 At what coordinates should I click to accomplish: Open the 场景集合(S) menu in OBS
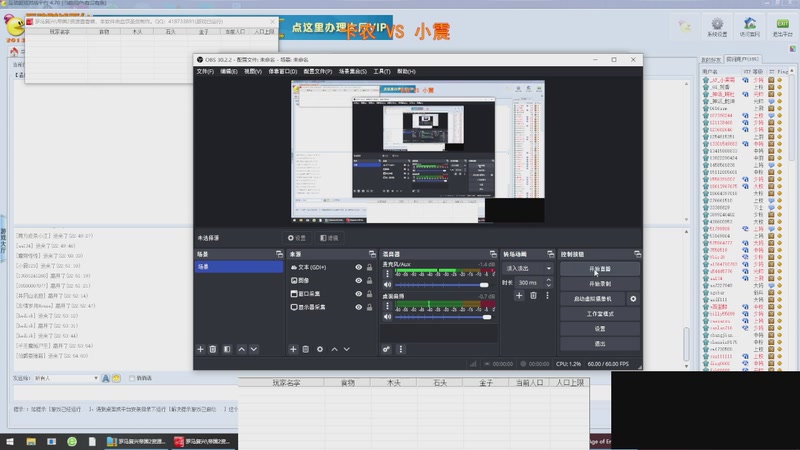point(353,71)
